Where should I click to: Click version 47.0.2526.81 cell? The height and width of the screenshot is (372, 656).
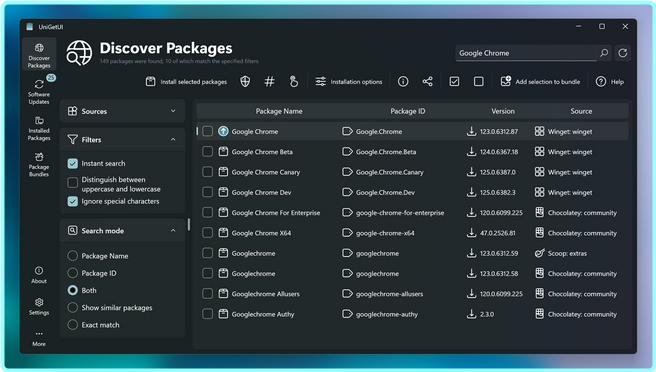(x=498, y=233)
